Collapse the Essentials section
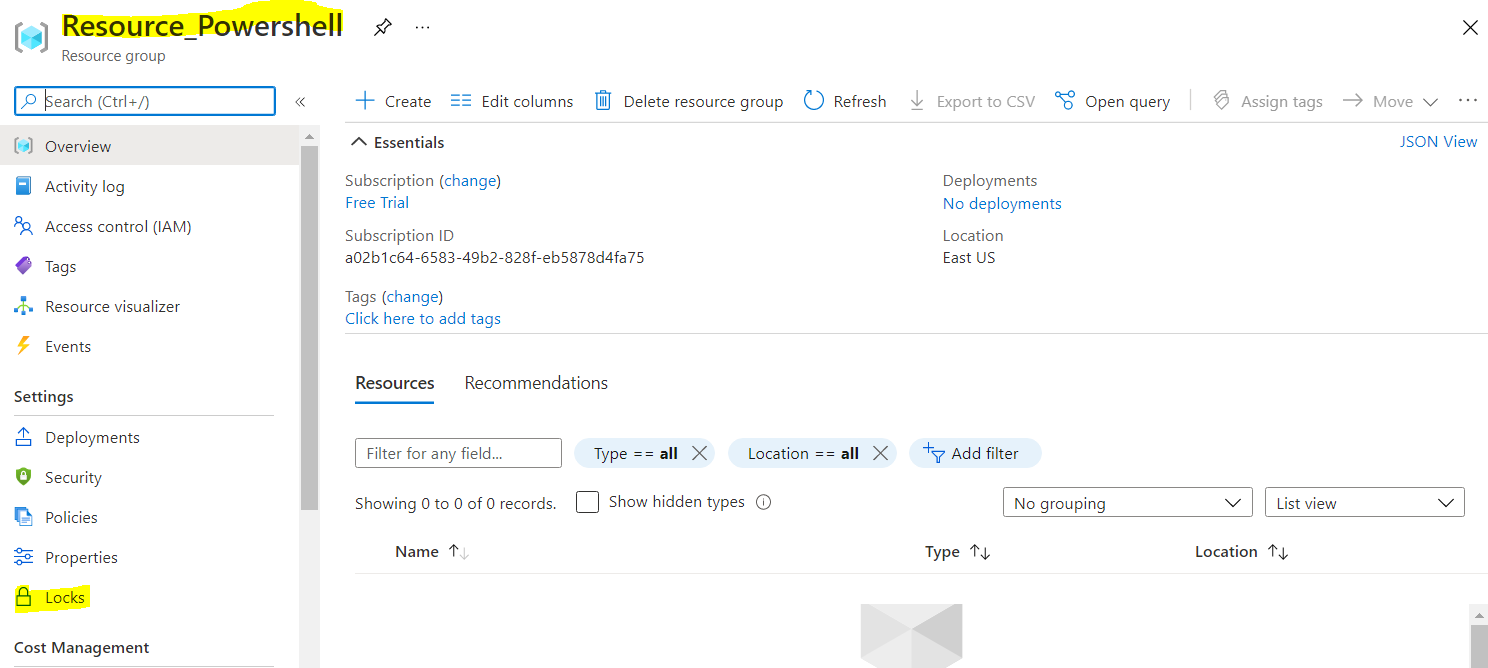The height and width of the screenshot is (668, 1488). [398, 143]
